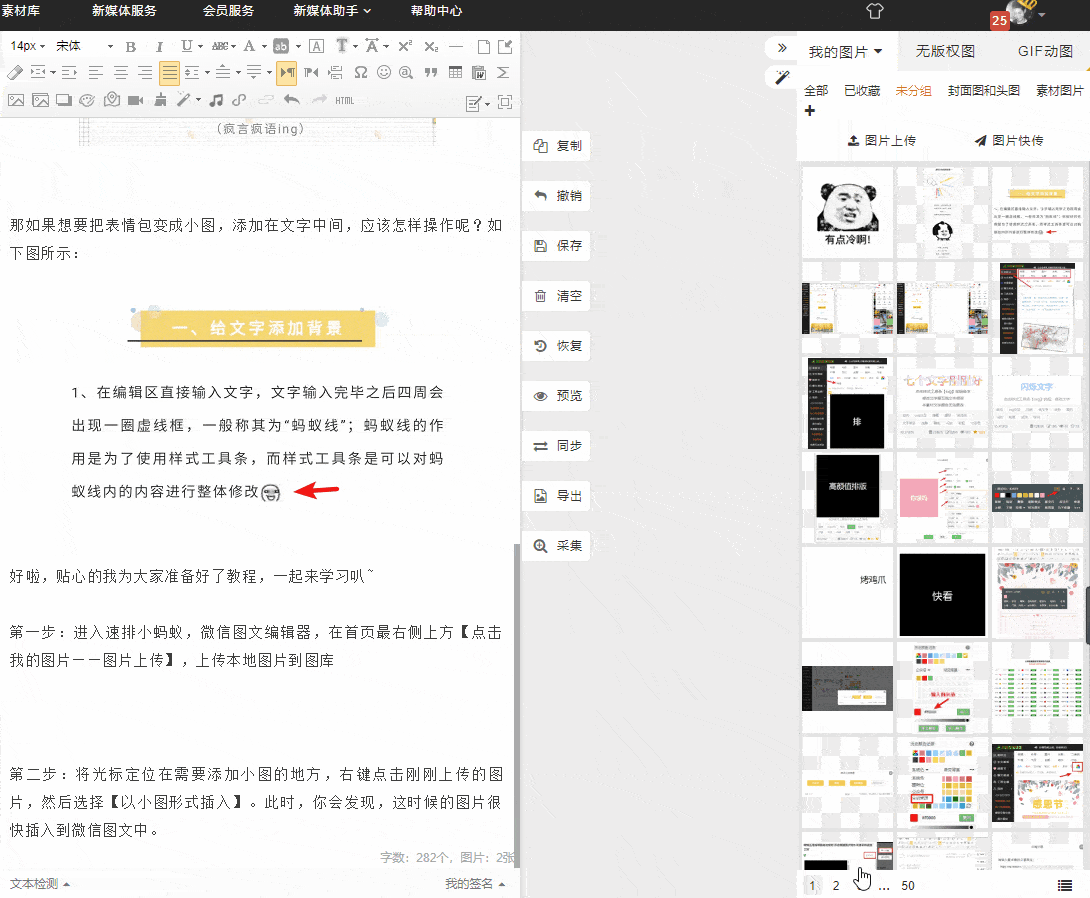
Task: Go to page 2 of image results
Action: 836,885
